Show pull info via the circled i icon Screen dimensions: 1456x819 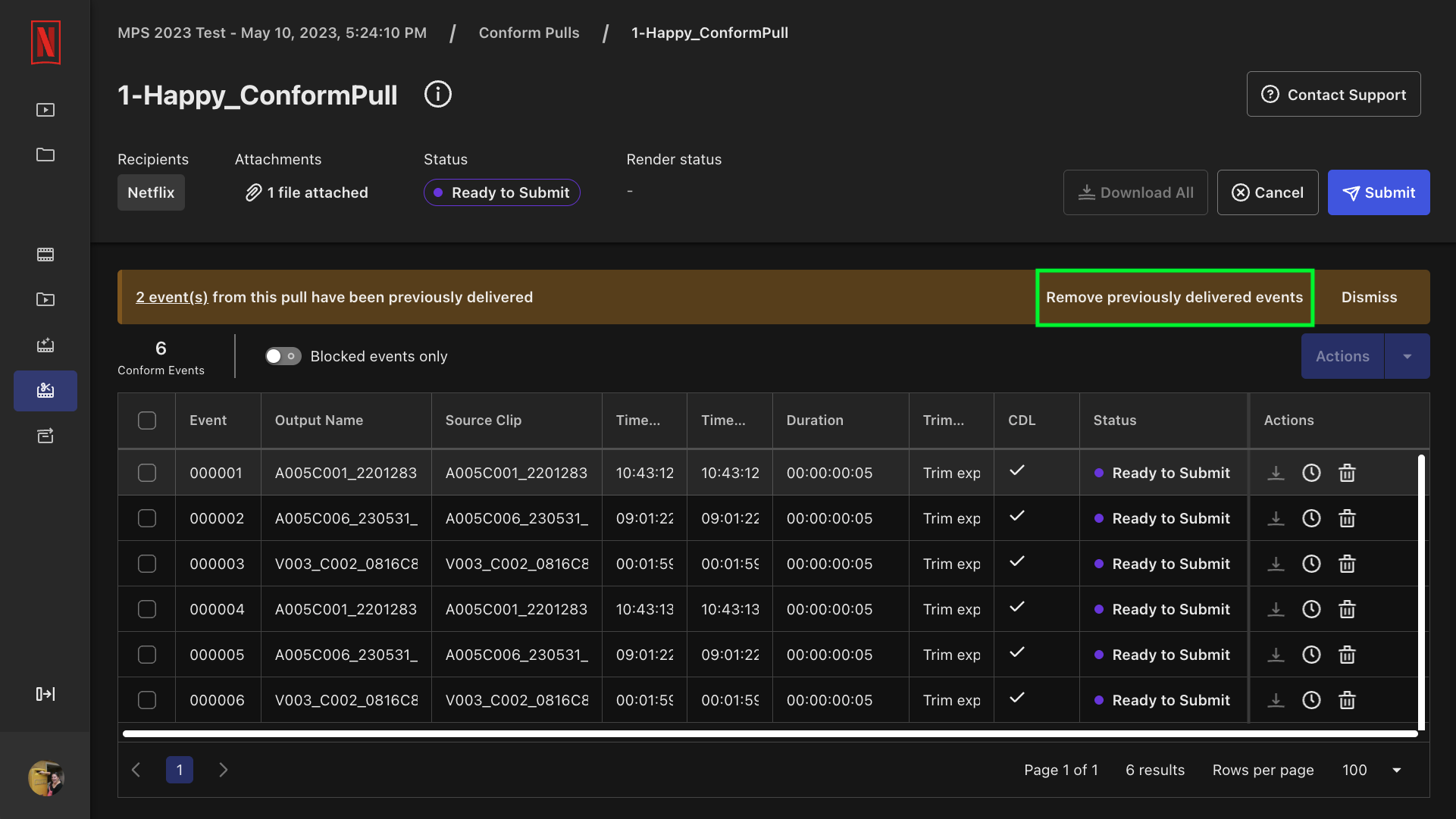click(x=438, y=95)
